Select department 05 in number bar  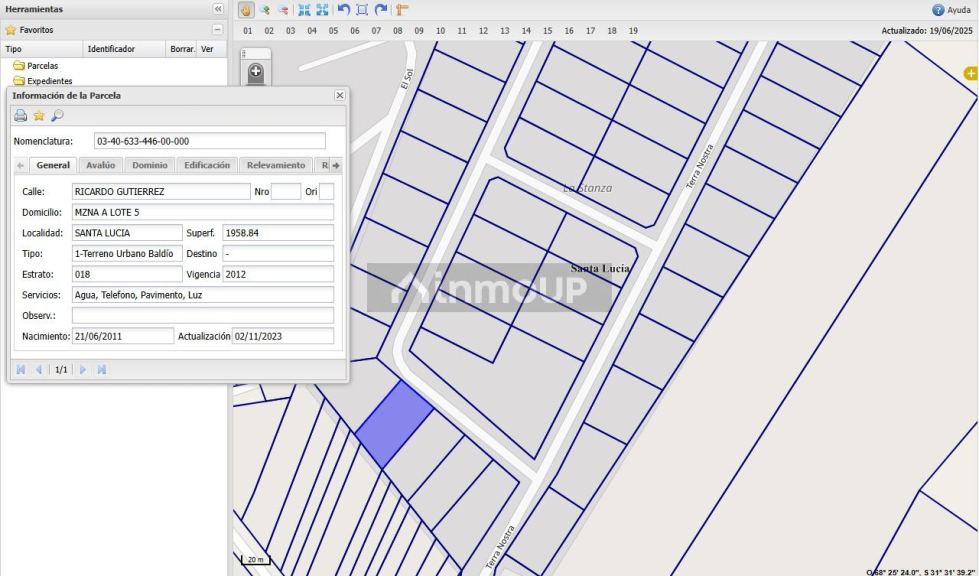pyautogui.click(x=333, y=31)
